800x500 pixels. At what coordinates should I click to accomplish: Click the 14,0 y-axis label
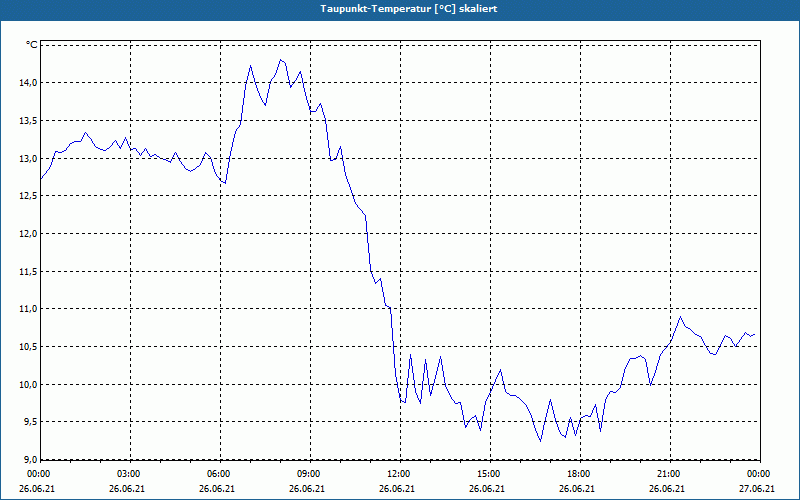coord(29,83)
